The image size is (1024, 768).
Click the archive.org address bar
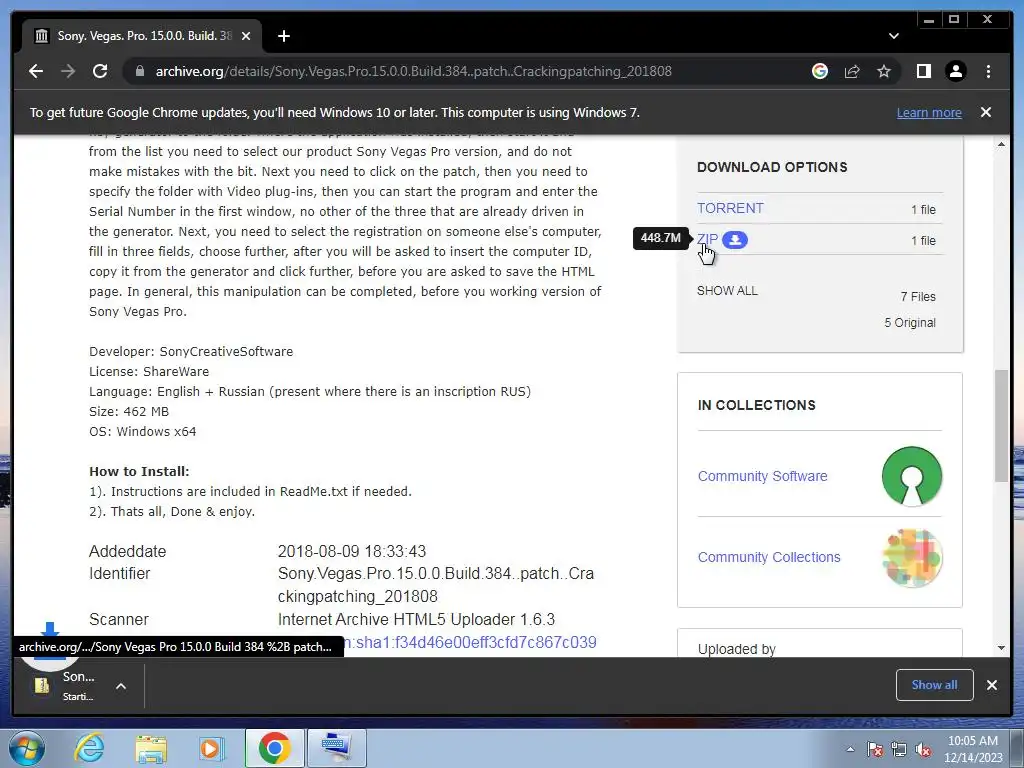(413, 71)
